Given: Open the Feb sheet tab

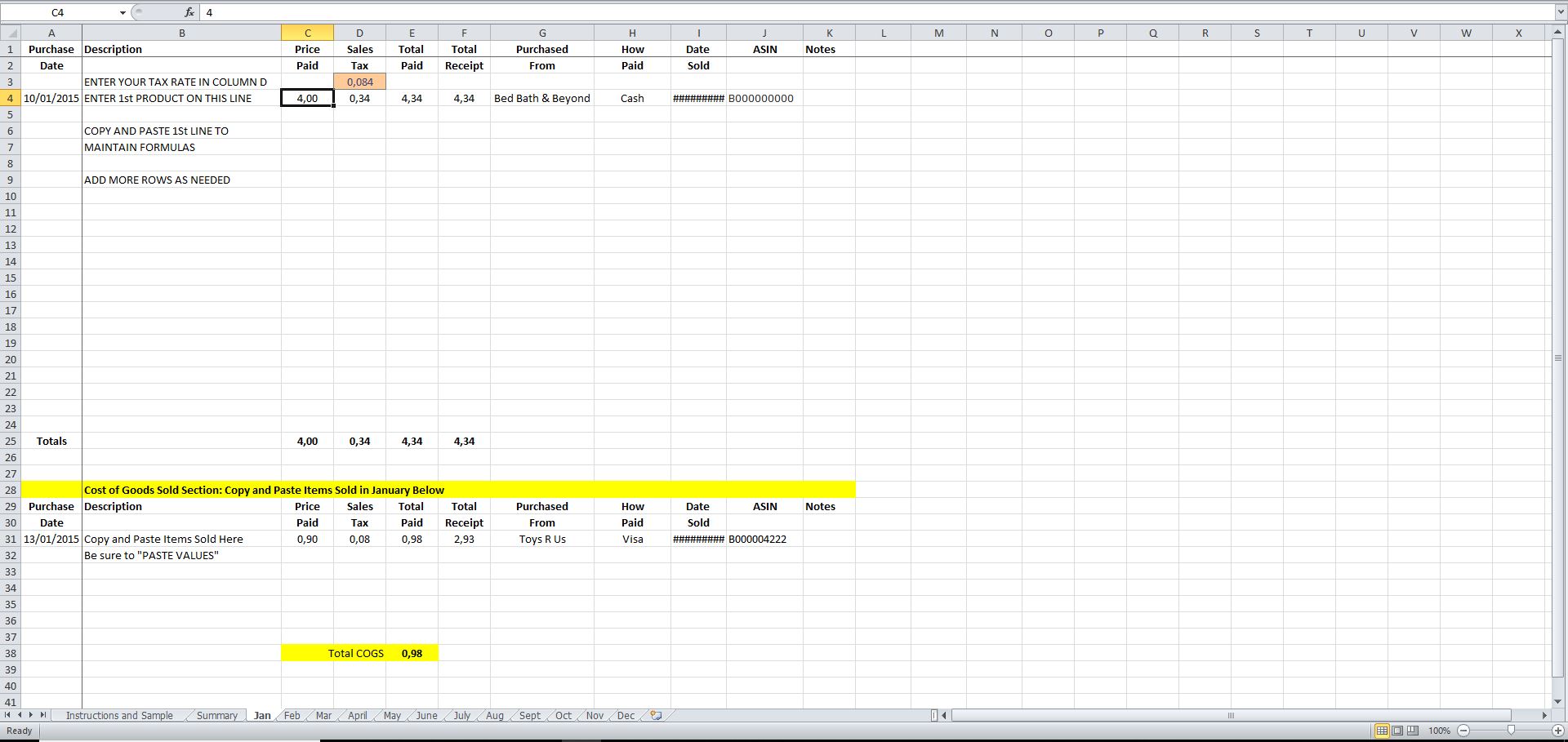Looking at the screenshot, I should click(292, 715).
